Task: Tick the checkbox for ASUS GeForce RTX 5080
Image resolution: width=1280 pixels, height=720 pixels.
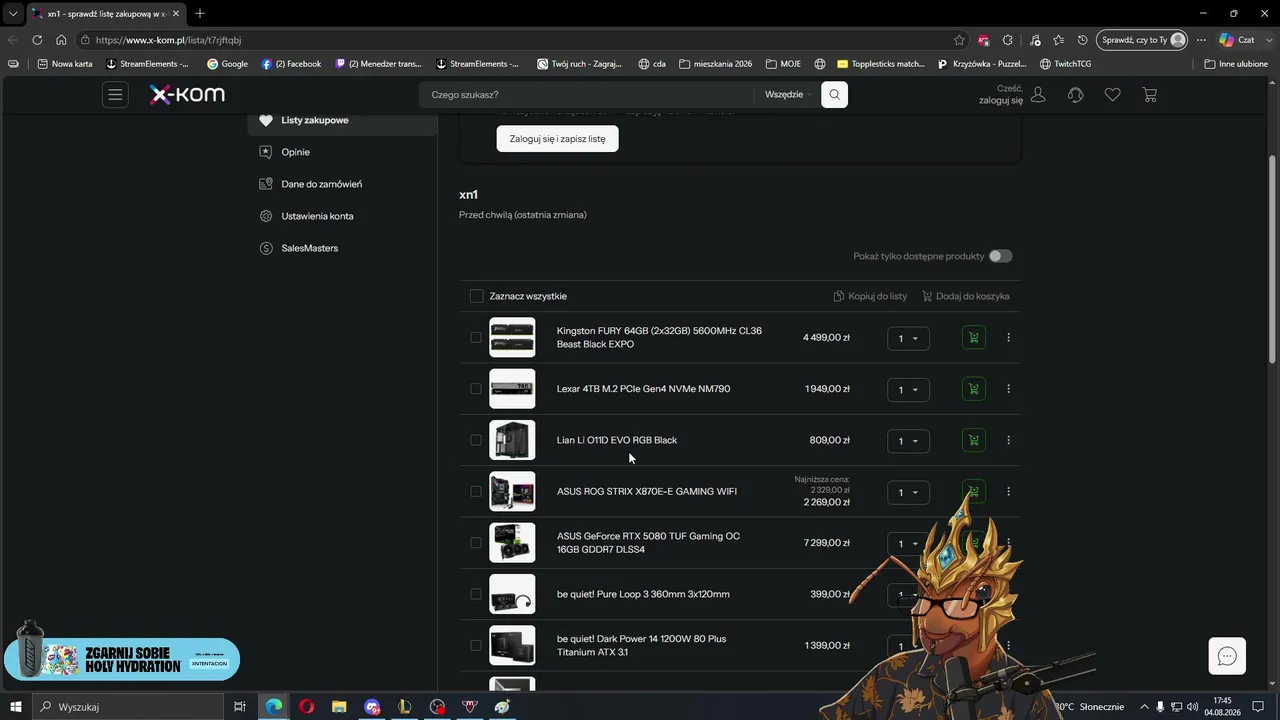Action: 476,543
